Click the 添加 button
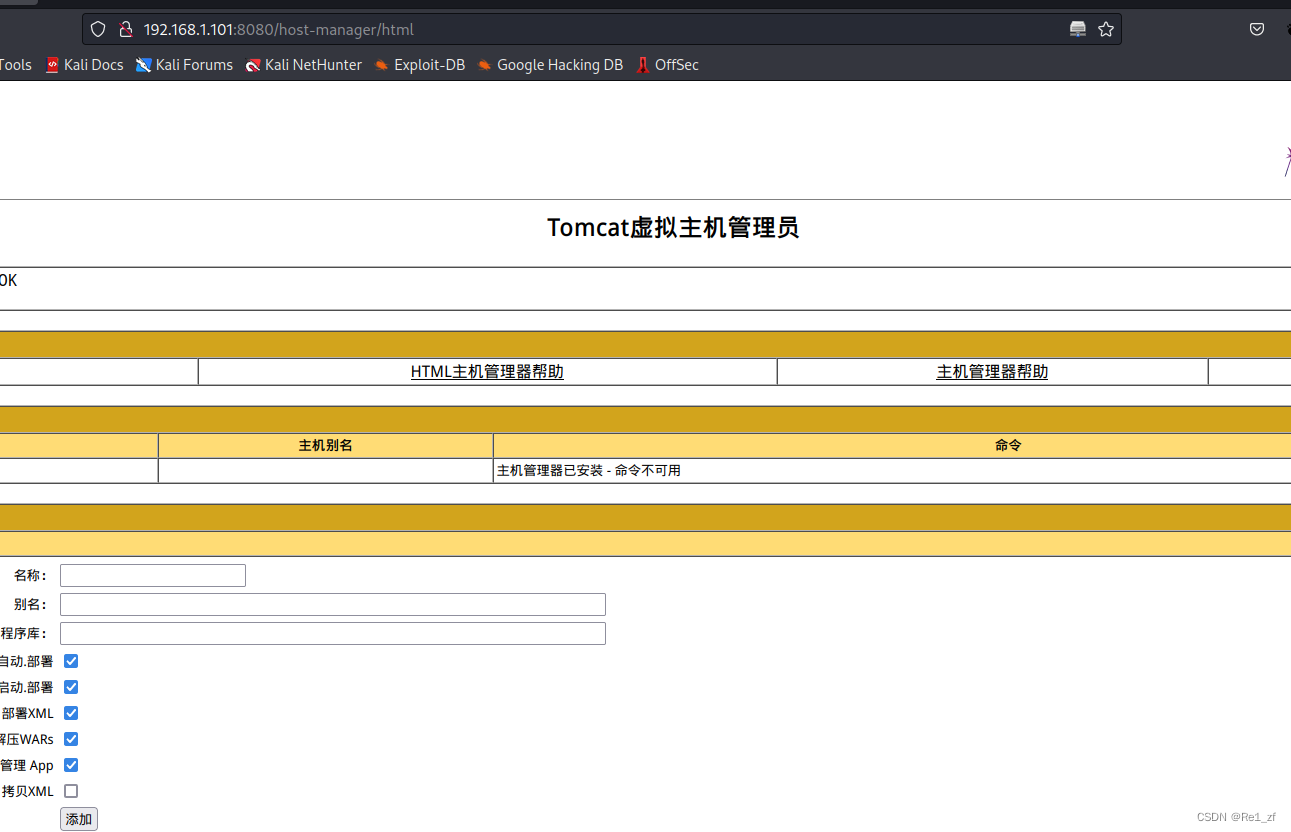Viewport: 1291px width, 832px height. (79, 819)
